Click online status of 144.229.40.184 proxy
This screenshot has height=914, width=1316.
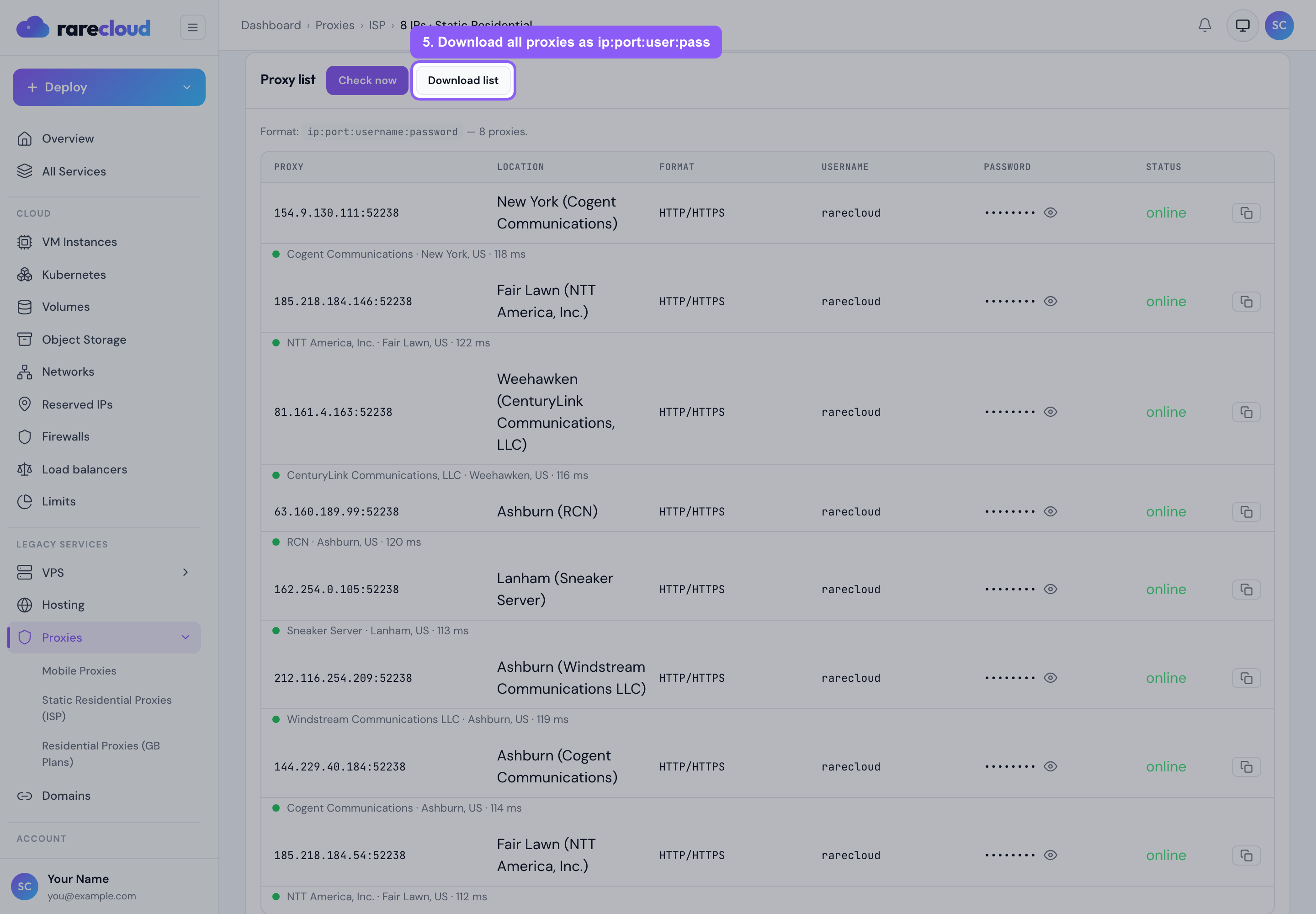1166,766
